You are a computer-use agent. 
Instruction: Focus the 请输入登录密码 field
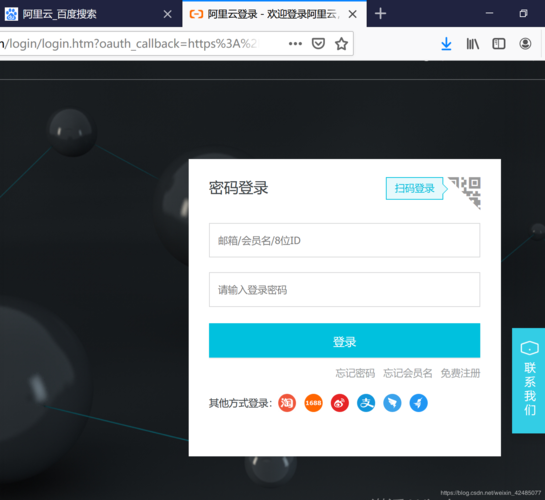[344, 290]
